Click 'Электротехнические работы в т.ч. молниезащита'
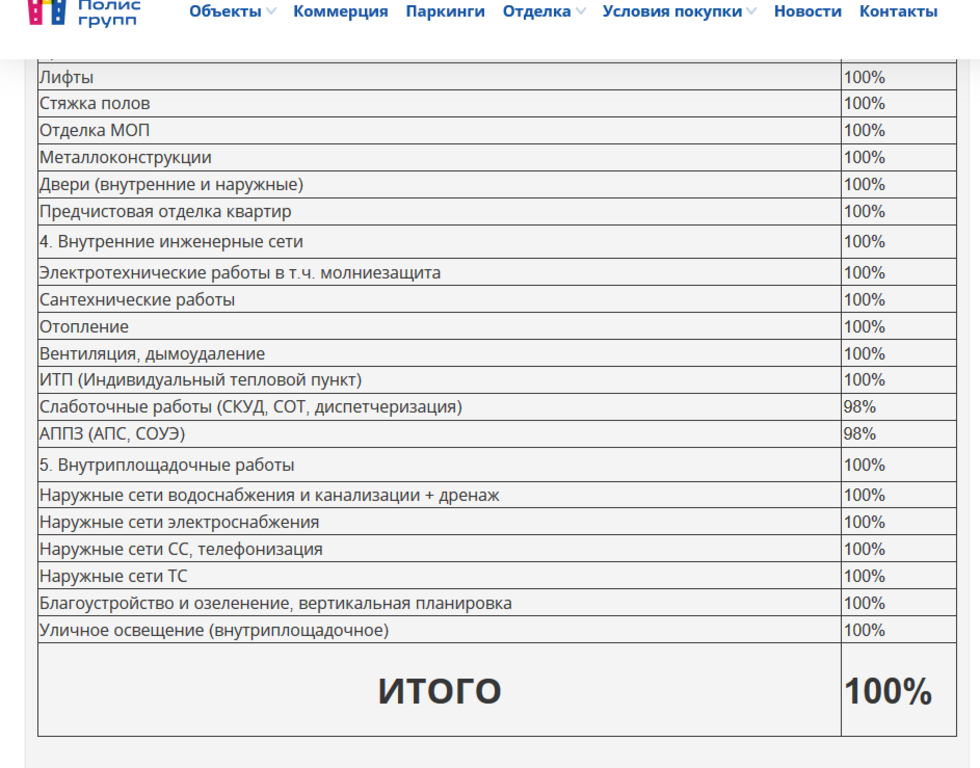The image size is (980, 768). (240, 272)
